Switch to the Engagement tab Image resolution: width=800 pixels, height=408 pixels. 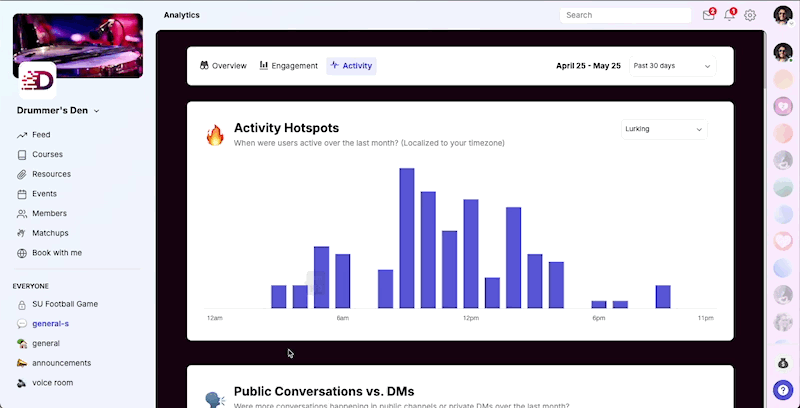click(288, 66)
